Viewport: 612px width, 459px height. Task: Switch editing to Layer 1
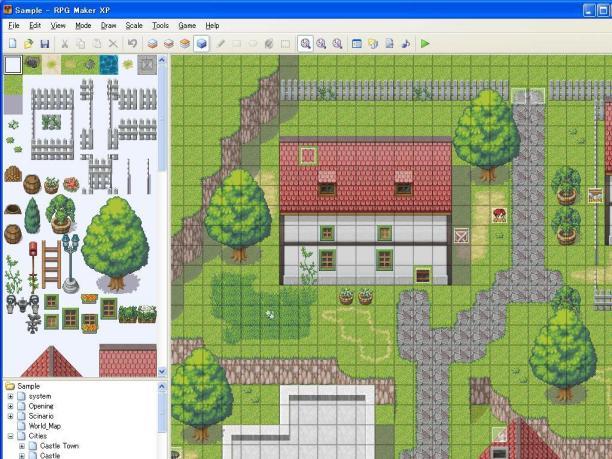[152, 44]
